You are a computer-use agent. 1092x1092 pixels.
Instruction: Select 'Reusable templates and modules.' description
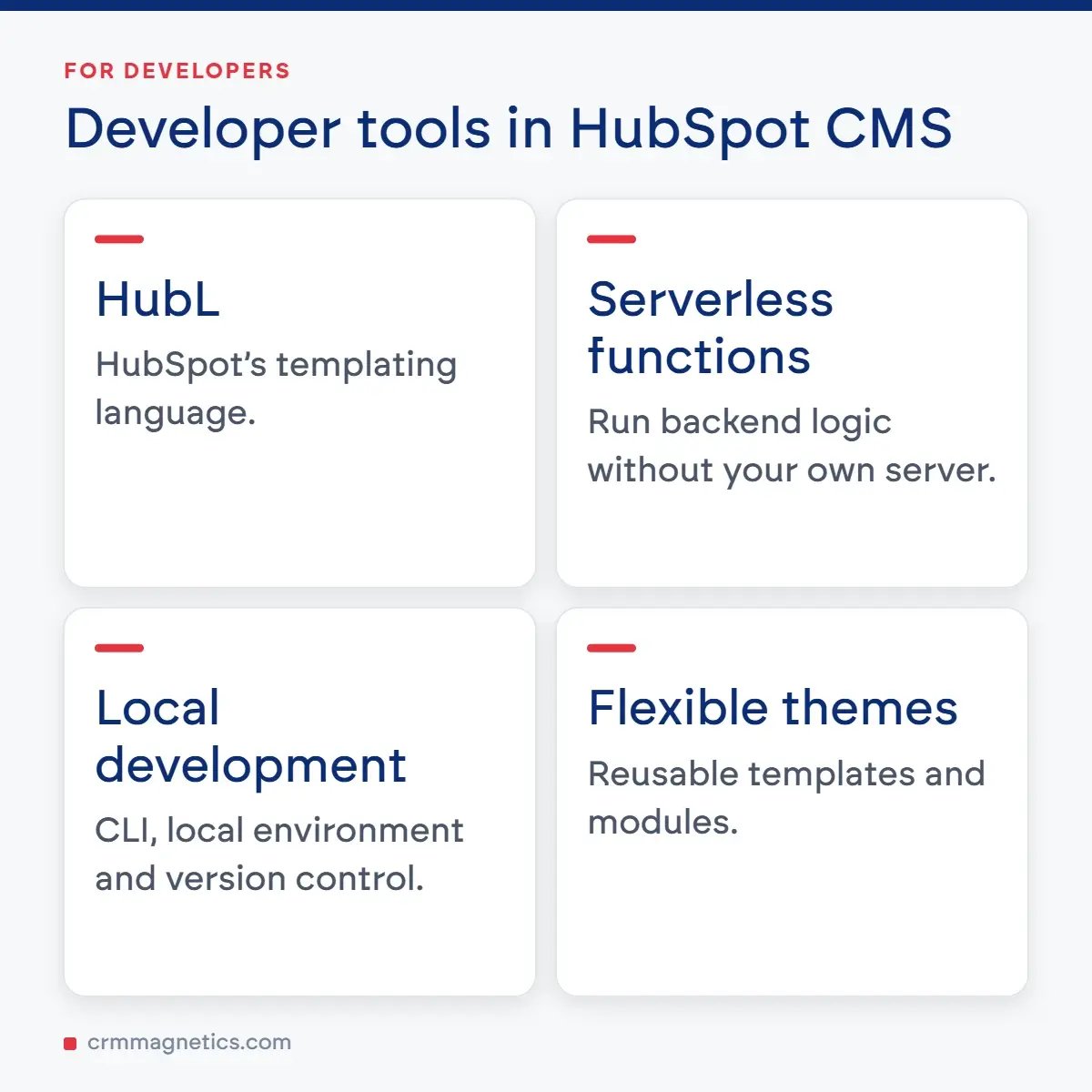(786, 798)
